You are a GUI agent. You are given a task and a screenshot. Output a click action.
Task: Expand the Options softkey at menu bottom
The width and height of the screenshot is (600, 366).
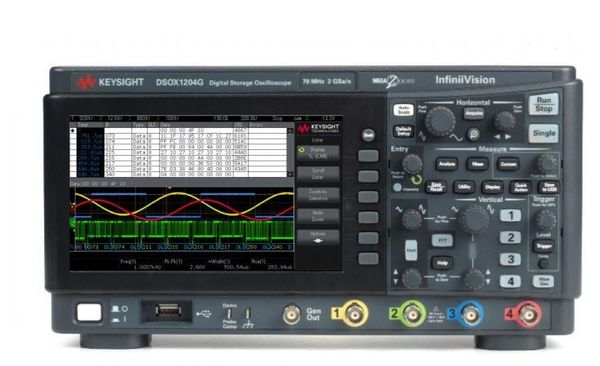tap(318, 237)
